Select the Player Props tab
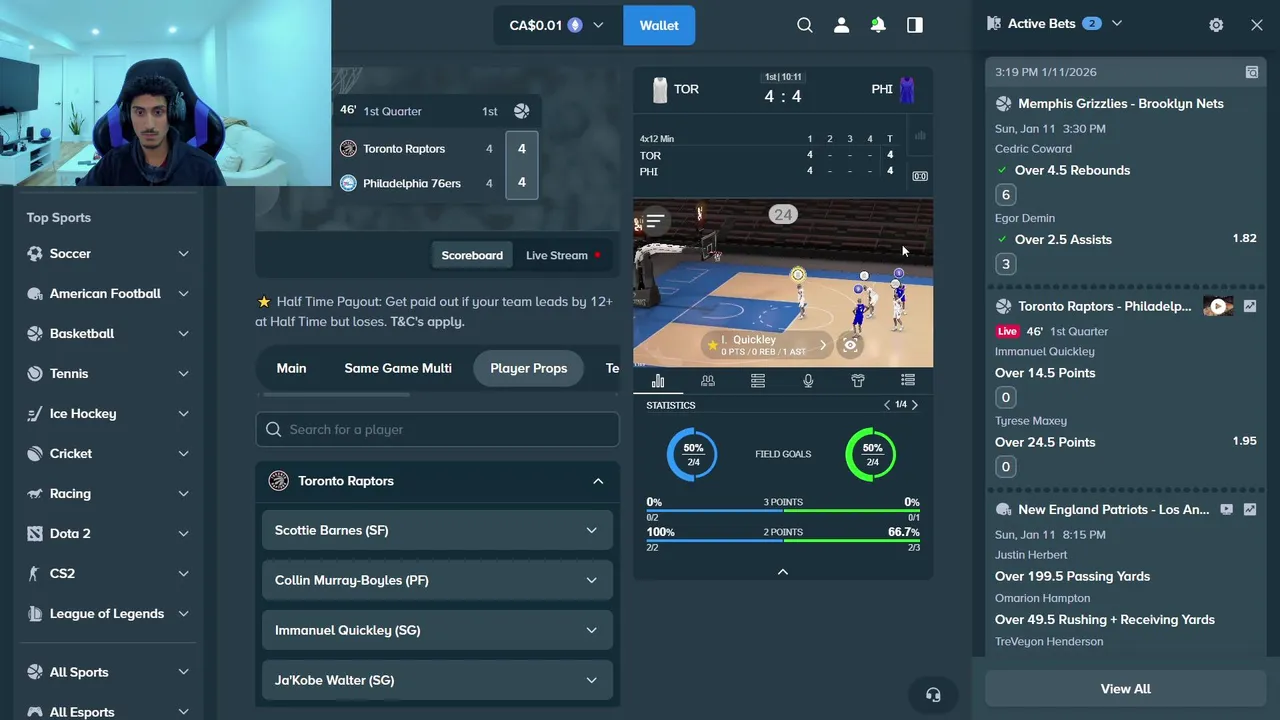 pos(529,368)
